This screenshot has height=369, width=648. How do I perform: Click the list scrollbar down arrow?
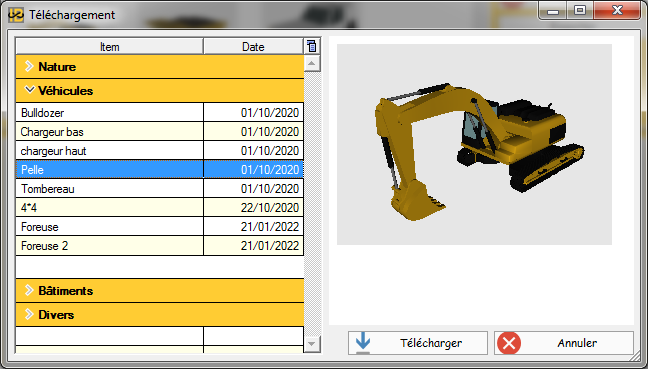pyautogui.click(x=312, y=344)
